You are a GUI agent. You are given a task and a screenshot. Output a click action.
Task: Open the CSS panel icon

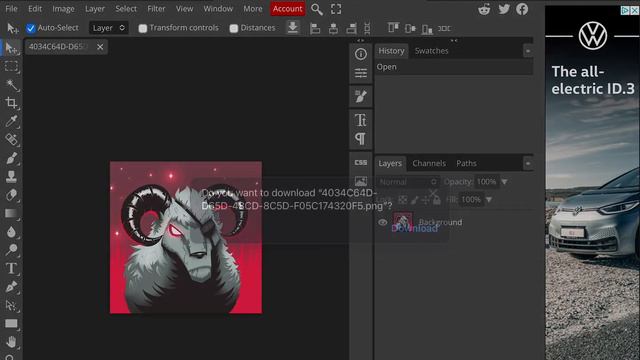tap(360, 162)
